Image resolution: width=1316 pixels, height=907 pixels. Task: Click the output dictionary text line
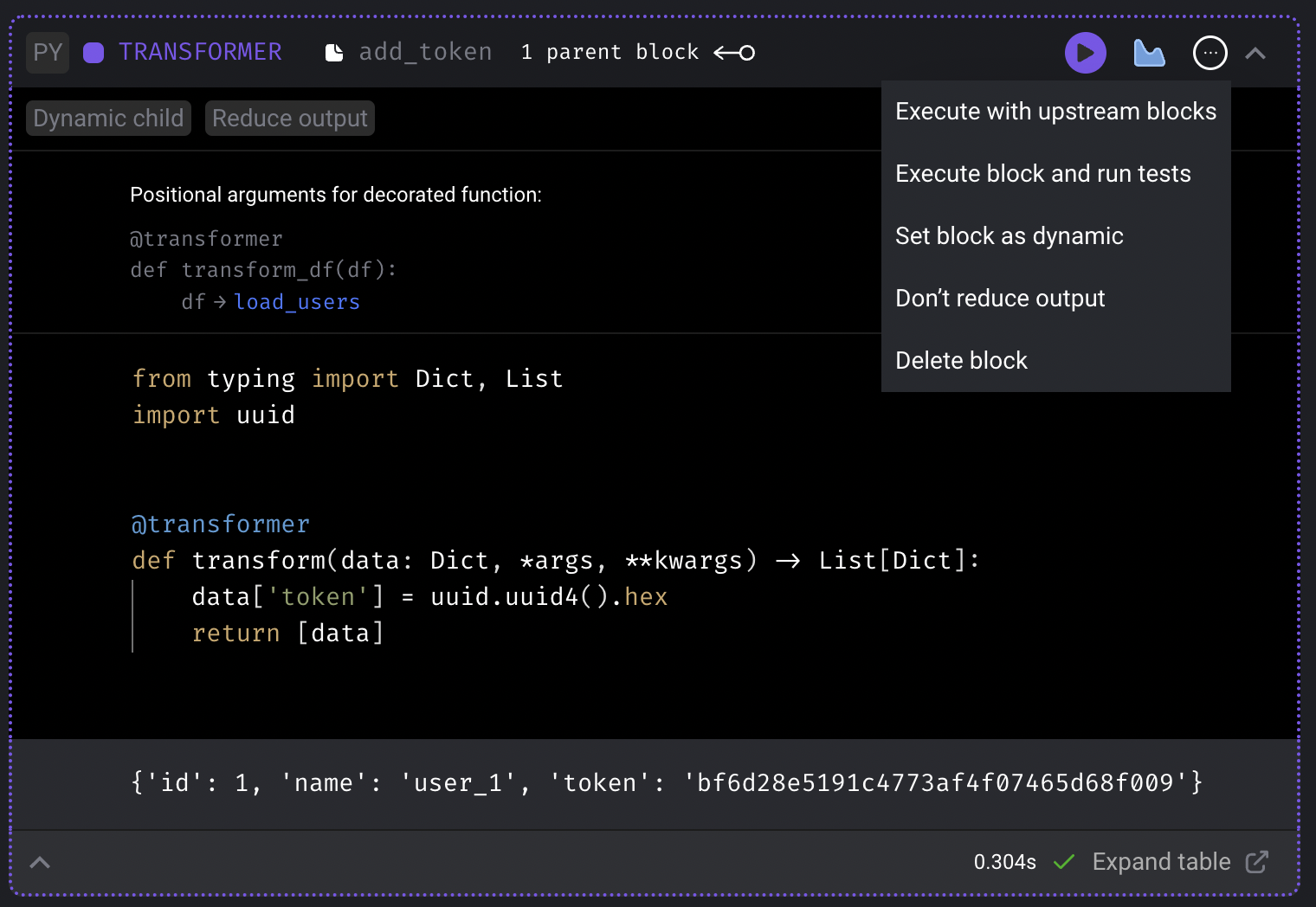click(x=667, y=783)
